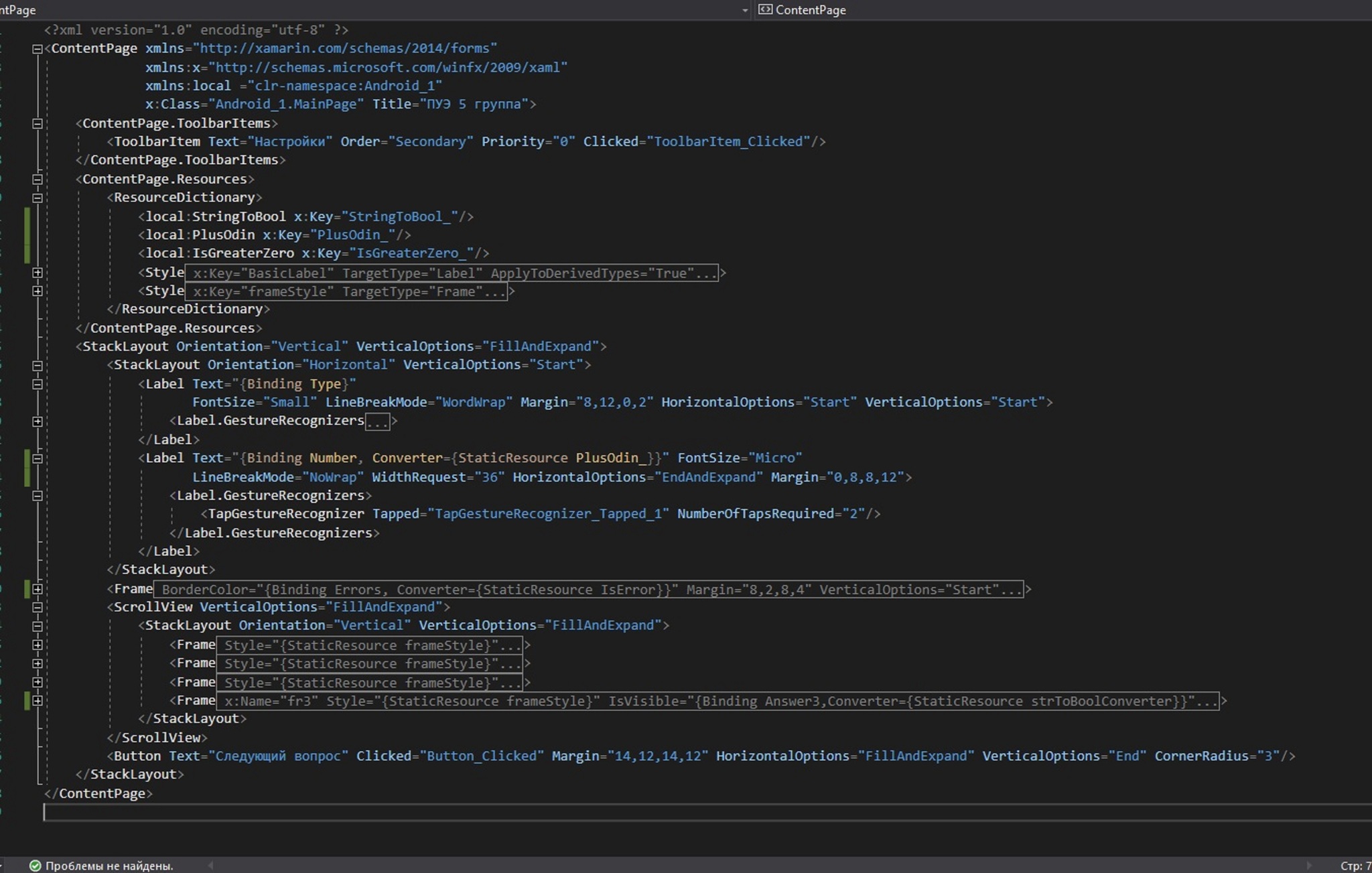Screen dimensions: 1372x873
Task: Collapse the ContentPage.Resources block
Action: point(38,179)
